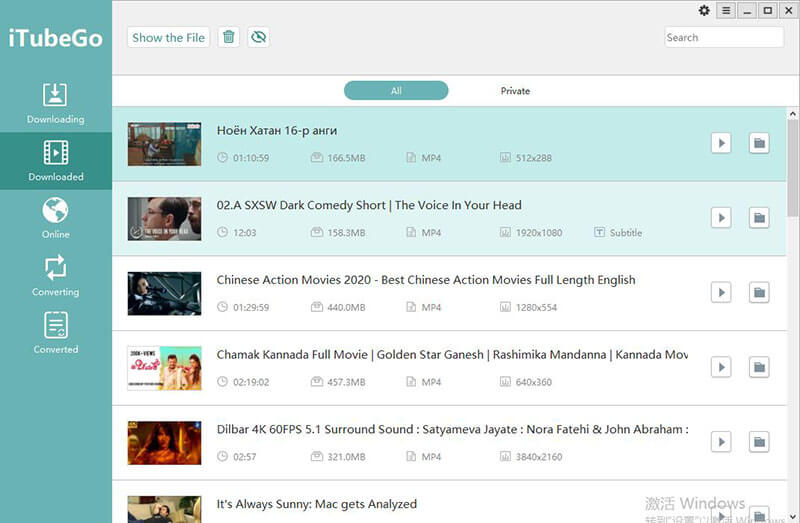Click duration 02:19:02
This screenshot has height=523, width=800.
pyautogui.click(x=251, y=382)
